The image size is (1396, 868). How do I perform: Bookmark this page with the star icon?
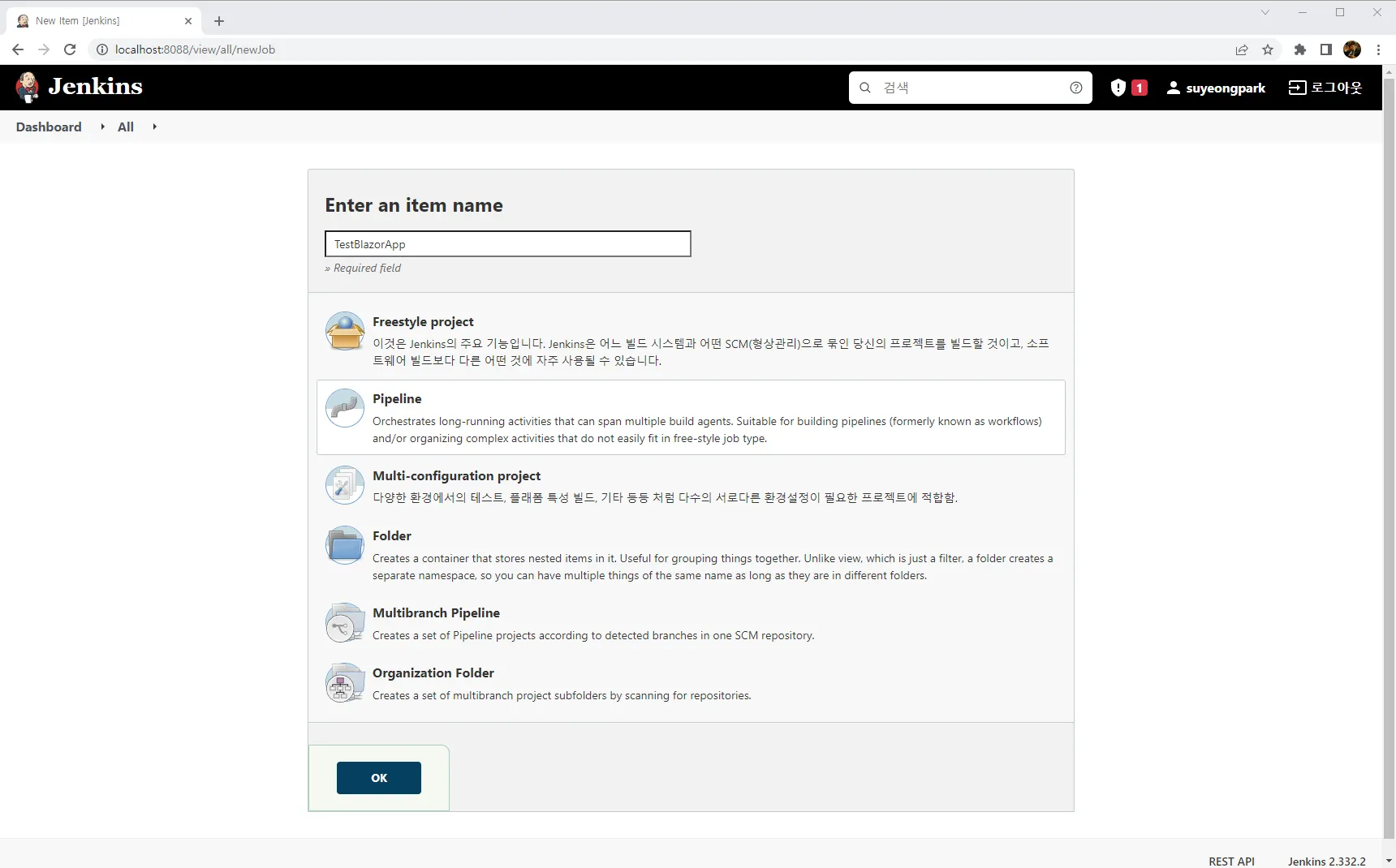click(x=1268, y=49)
